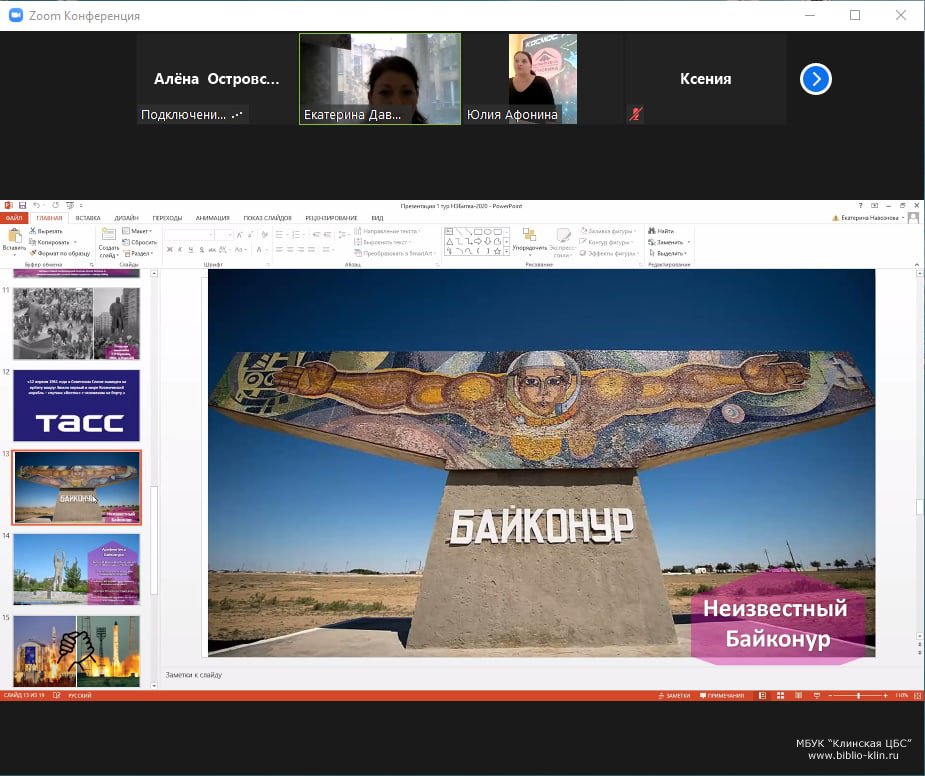The width and height of the screenshot is (925, 776).
Task: Switch to the АНИМАЦИЯ ribbon tab
Action: pos(212,218)
